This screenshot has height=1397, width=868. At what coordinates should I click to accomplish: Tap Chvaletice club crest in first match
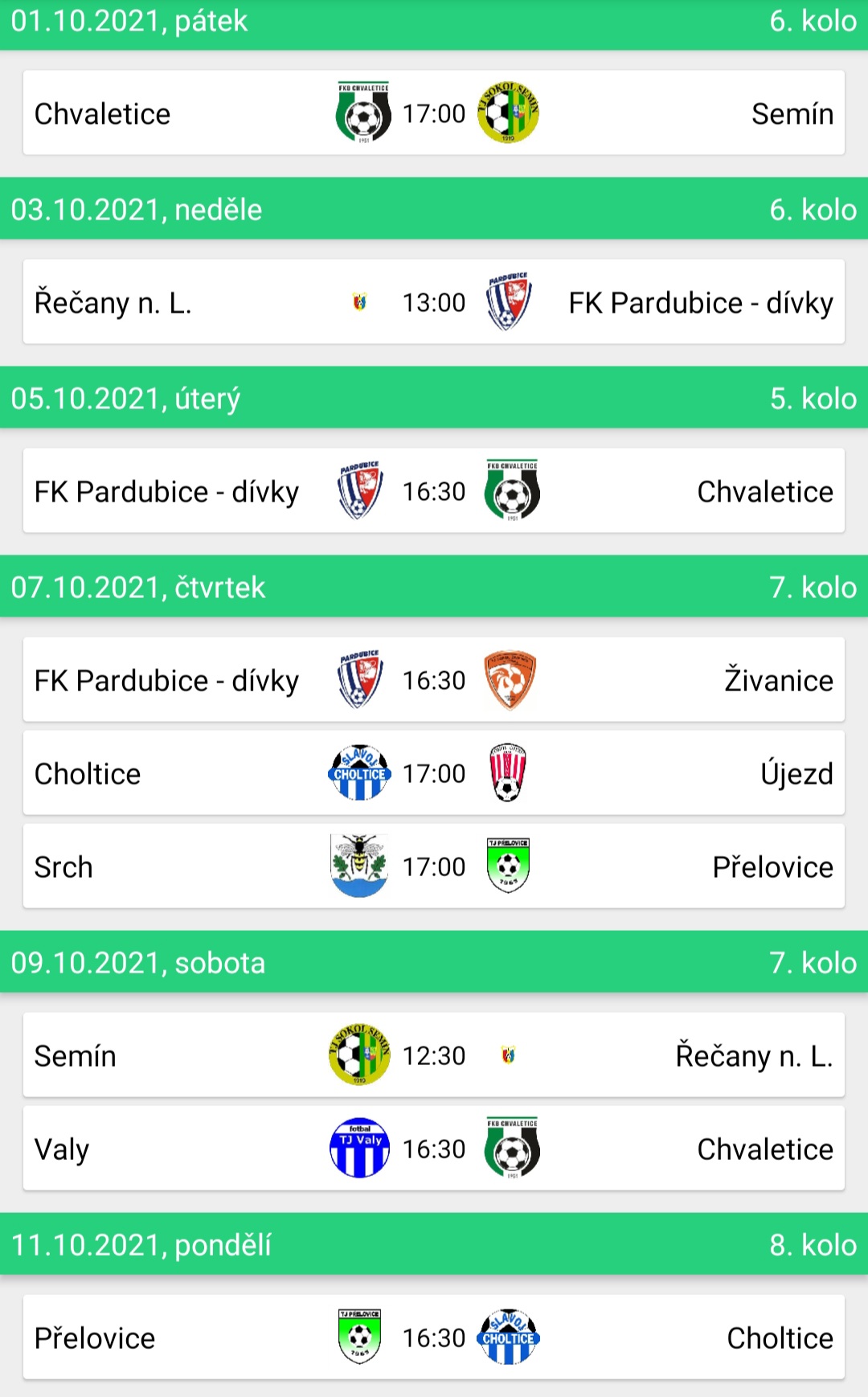pos(363,113)
